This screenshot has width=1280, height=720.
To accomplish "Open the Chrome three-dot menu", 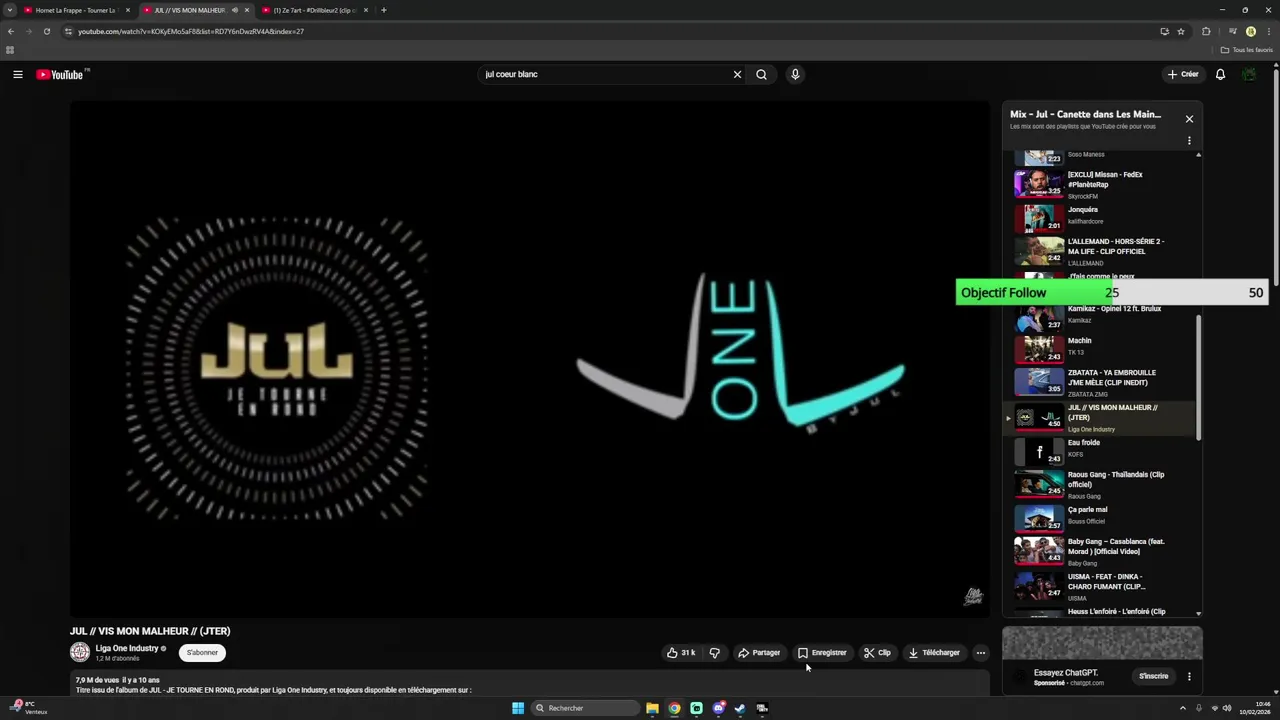I will tap(1268, 31).
